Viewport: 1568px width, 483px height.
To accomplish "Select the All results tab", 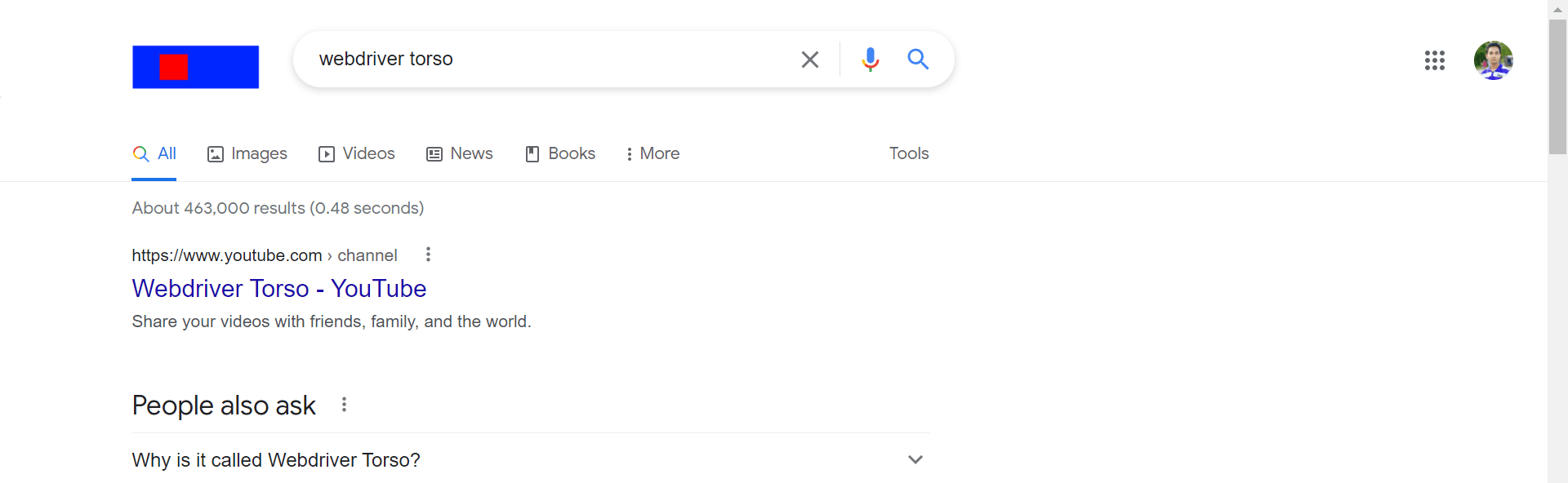I will coord(154,153).
